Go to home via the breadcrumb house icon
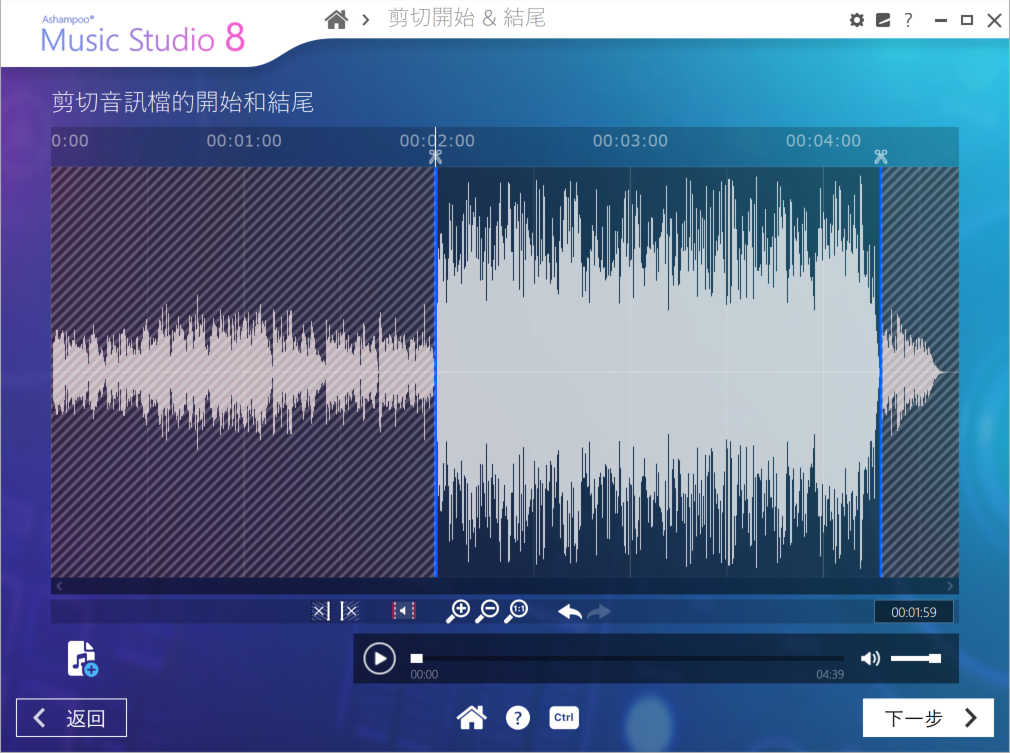 (336, 19)
